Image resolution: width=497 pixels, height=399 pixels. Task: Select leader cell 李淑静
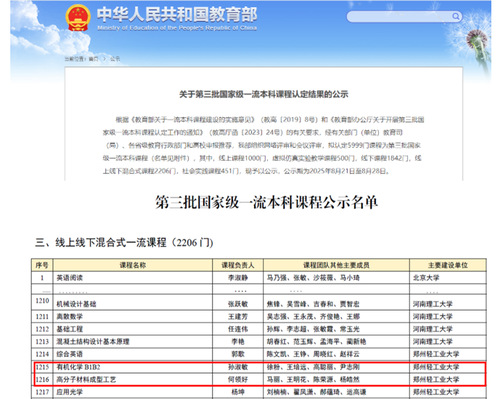pyautogui.click(x=238, y=278)
